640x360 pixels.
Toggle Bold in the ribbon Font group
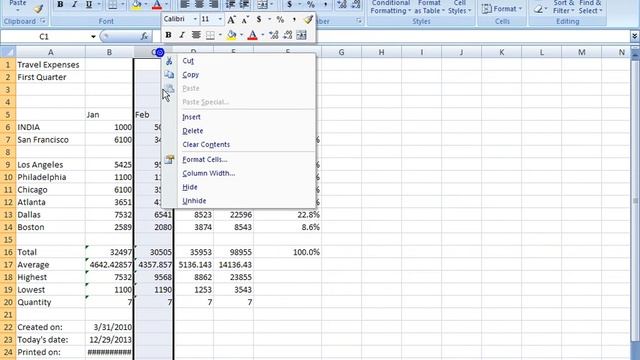pyautogui.click(x=60, y=4)
